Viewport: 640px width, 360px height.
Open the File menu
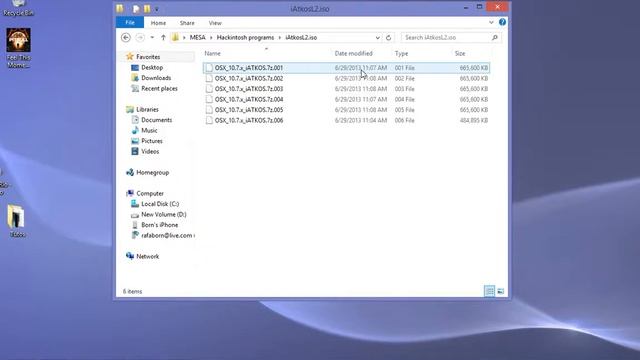(x=130, y=22)
